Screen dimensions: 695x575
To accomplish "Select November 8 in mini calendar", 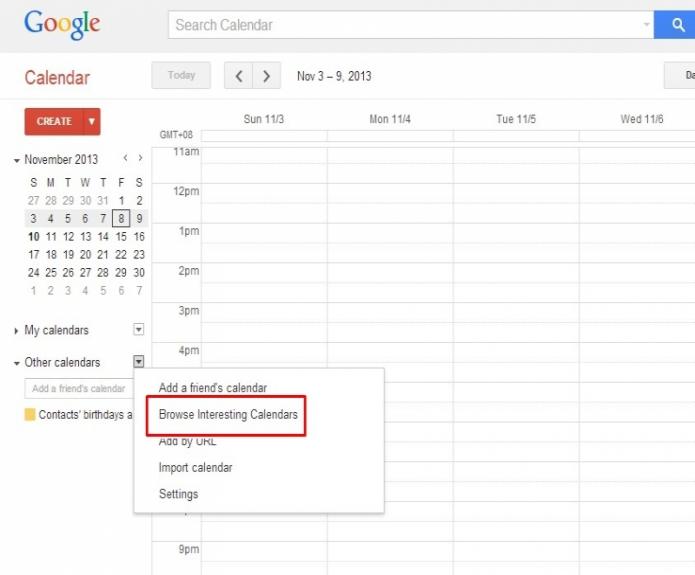I will pos(121,218).
